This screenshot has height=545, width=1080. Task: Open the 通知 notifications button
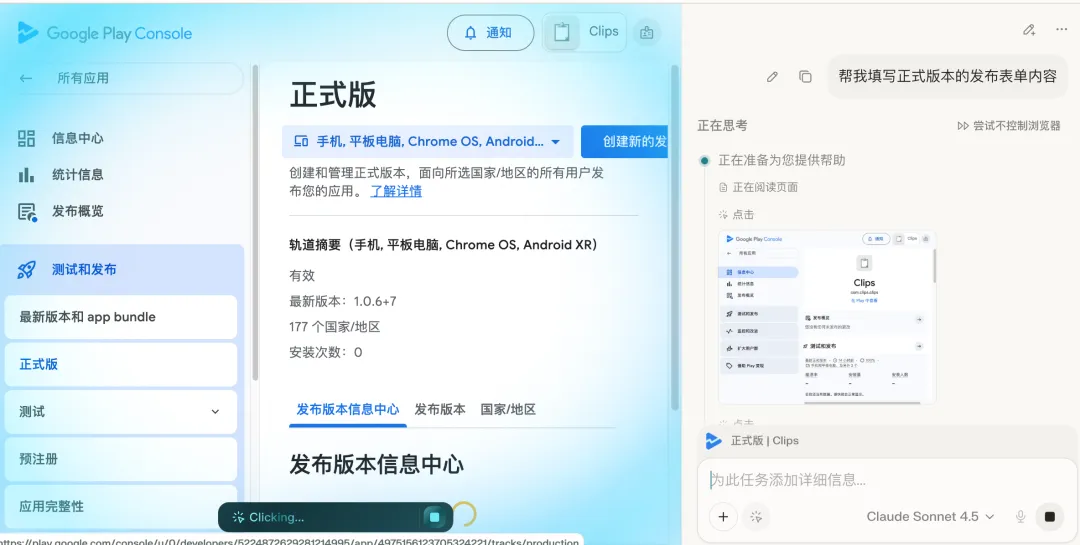click(x=490, y=32)
